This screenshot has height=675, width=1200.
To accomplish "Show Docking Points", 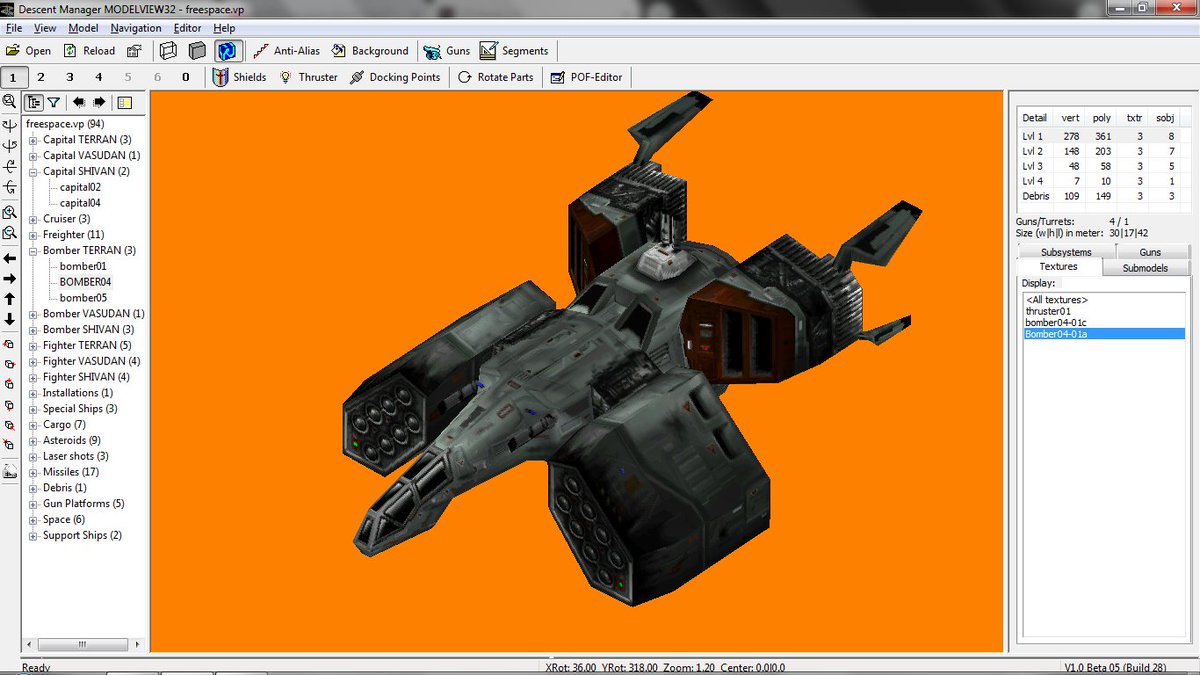I will tap(395, 77).
